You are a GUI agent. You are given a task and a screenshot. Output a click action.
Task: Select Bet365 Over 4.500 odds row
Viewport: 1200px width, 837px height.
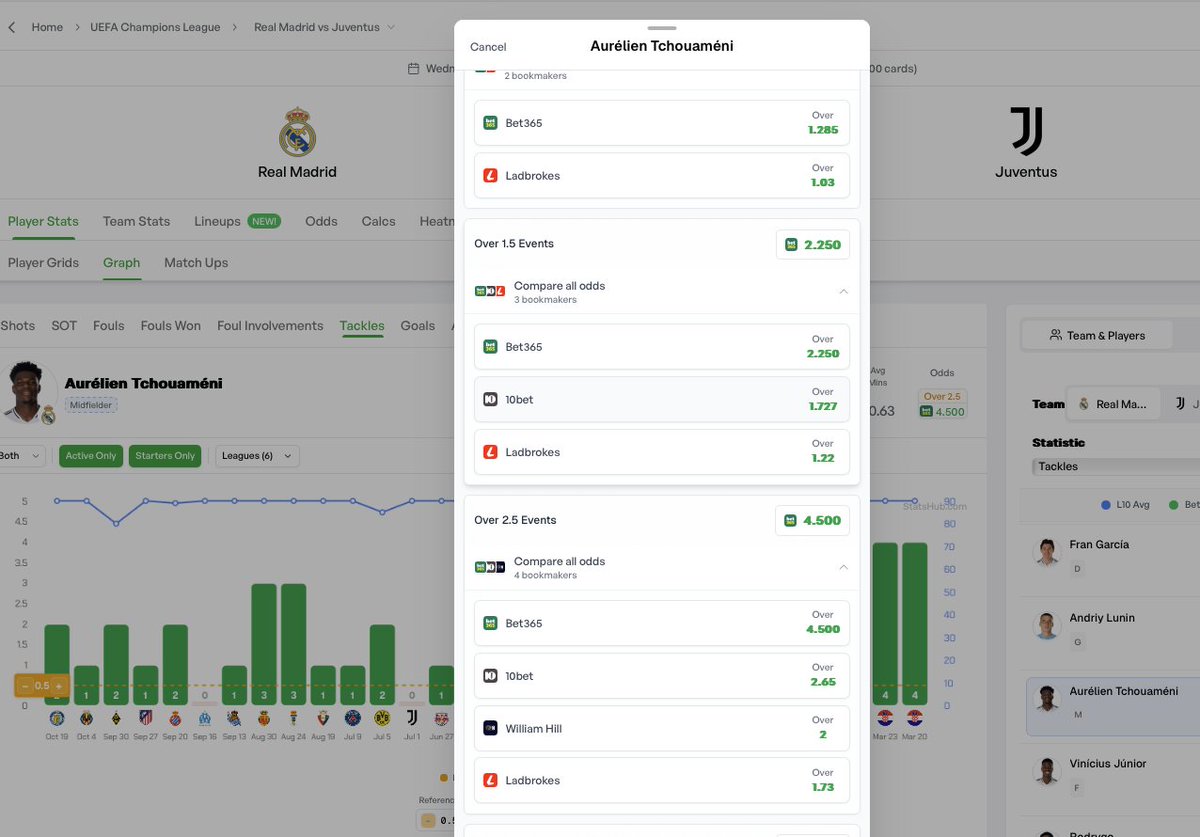click(x=662, y=623)
